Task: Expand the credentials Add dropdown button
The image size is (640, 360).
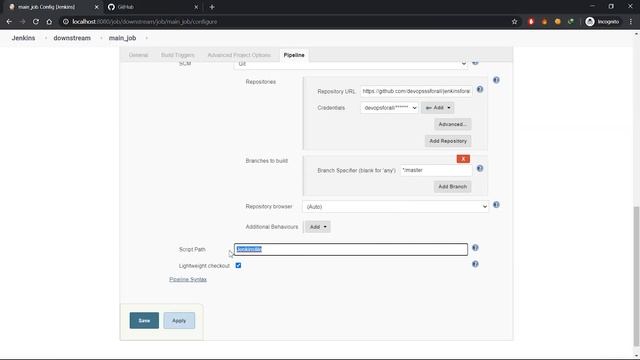Action: click(x=438, y=108)
